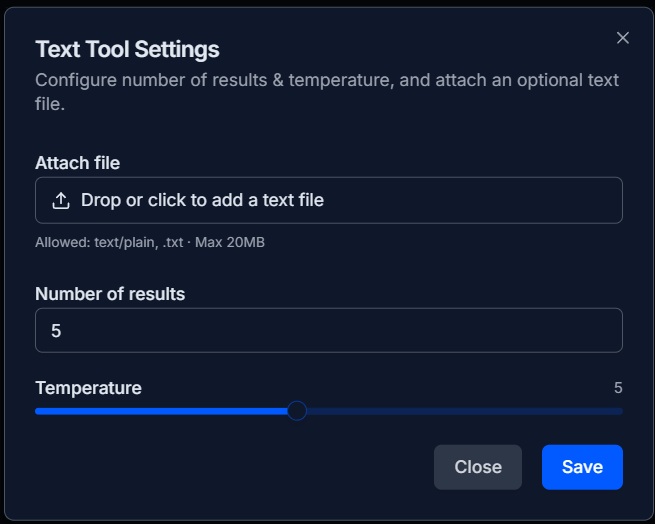Viewport: 655px width, 524px height.
Task: Click the "Text Tool Settings" heading
Action: (x=127, y=49)
